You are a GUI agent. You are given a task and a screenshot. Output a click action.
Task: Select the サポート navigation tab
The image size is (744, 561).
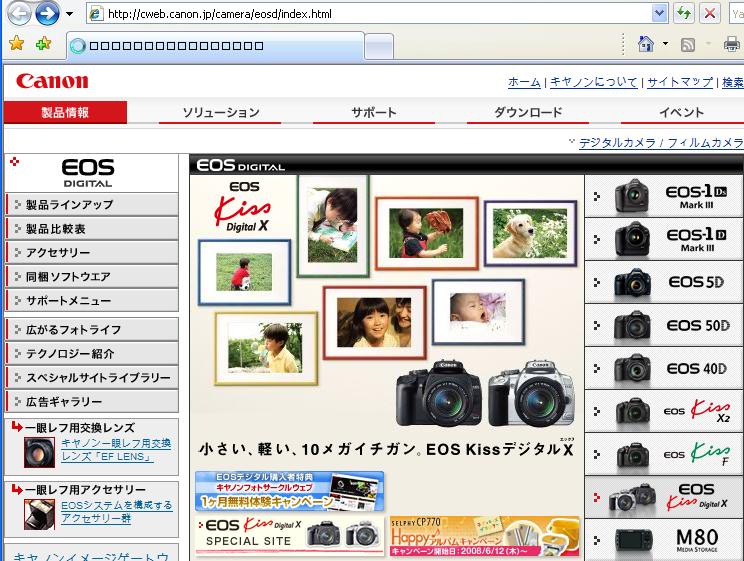coord(374,112)
